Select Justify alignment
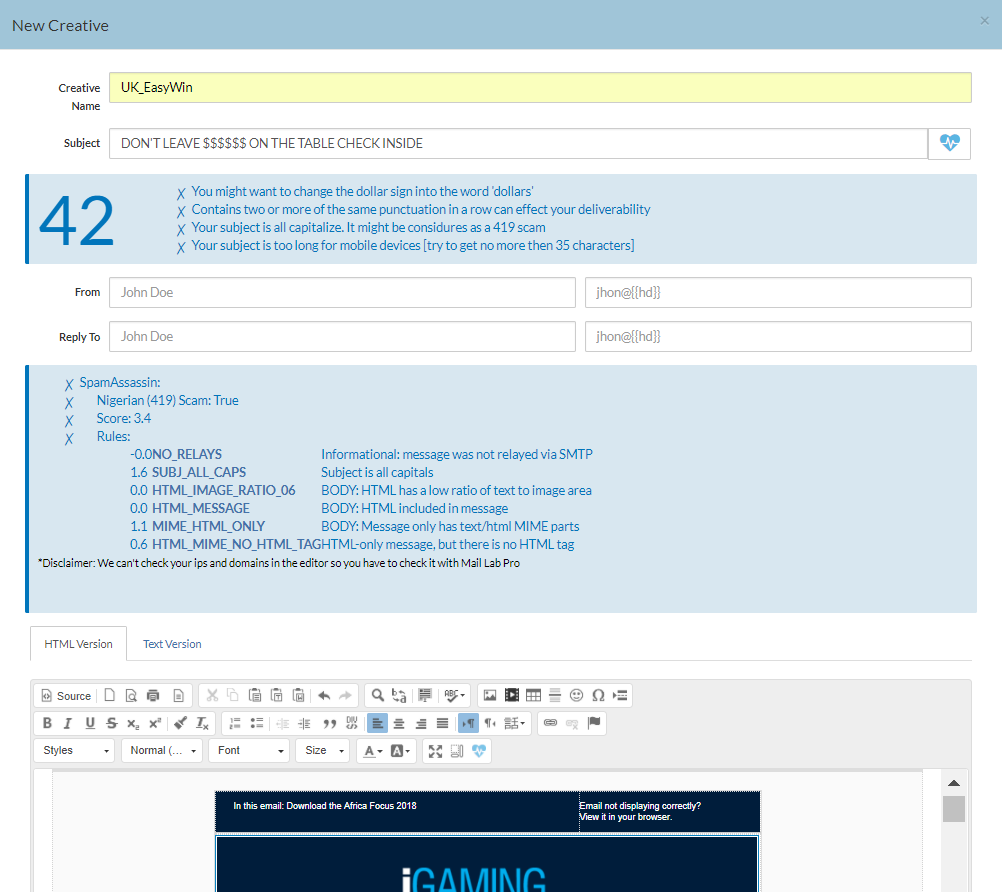This screenshot has height=892, width=1002. click(442, 723)
